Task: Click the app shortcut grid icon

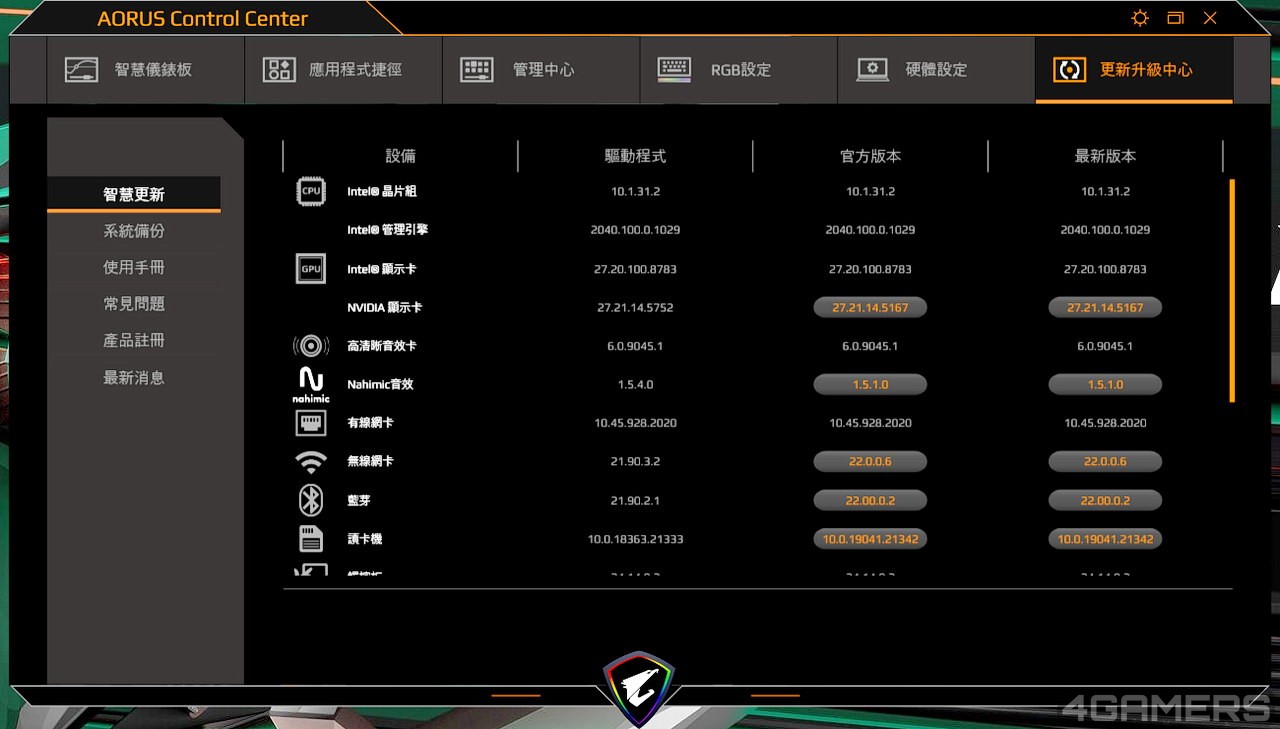Action: [x=278, y=70]
